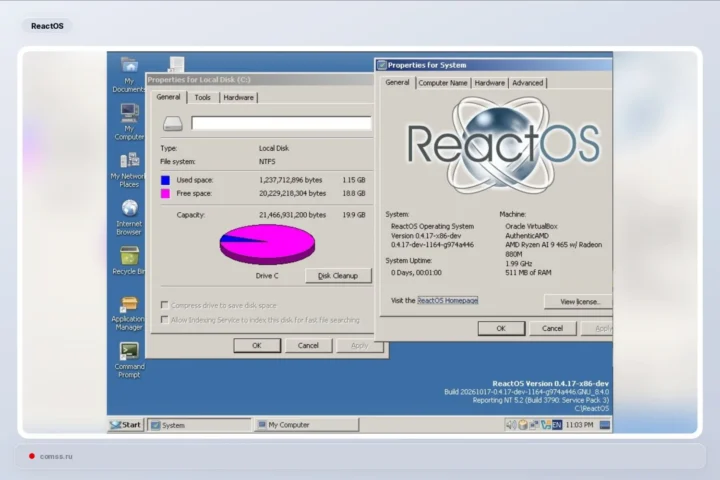This screenshot has width=720, height=480.
Task: Click the 11:03 PM taskbar clock
Action: point(579,425)
